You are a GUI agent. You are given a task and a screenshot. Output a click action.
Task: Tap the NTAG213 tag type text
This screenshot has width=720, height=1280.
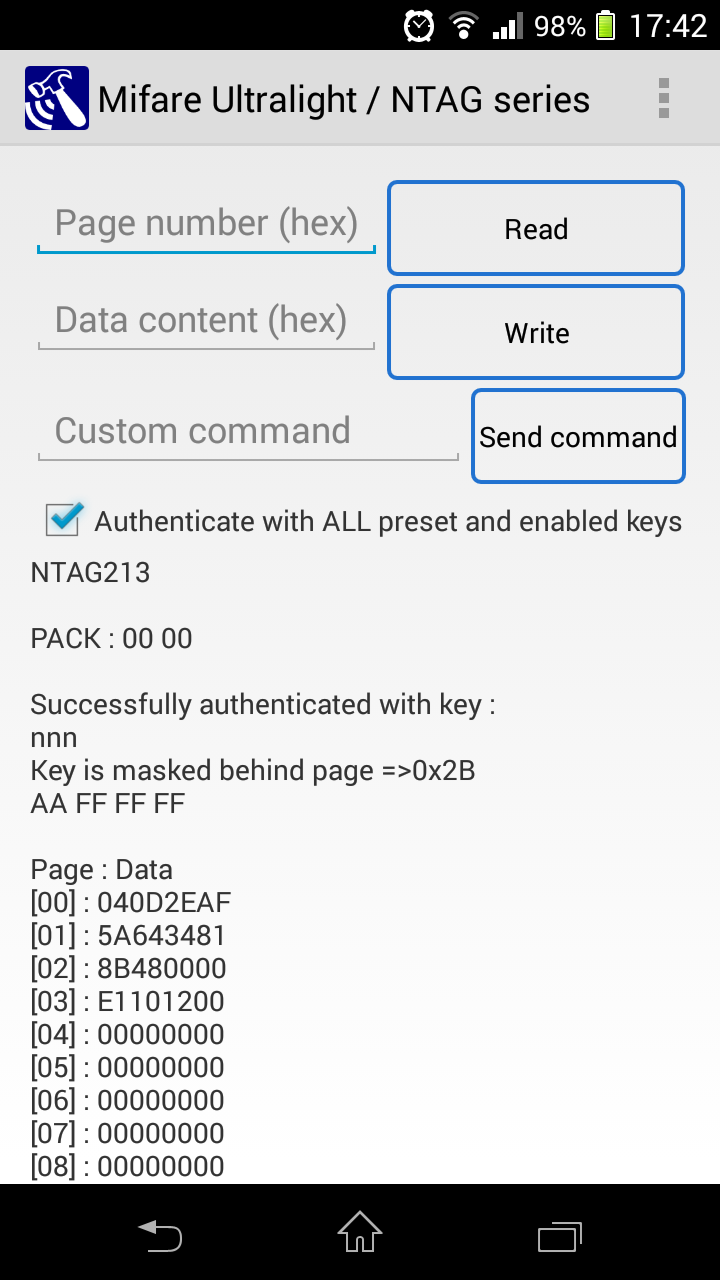tap(91, 573)
